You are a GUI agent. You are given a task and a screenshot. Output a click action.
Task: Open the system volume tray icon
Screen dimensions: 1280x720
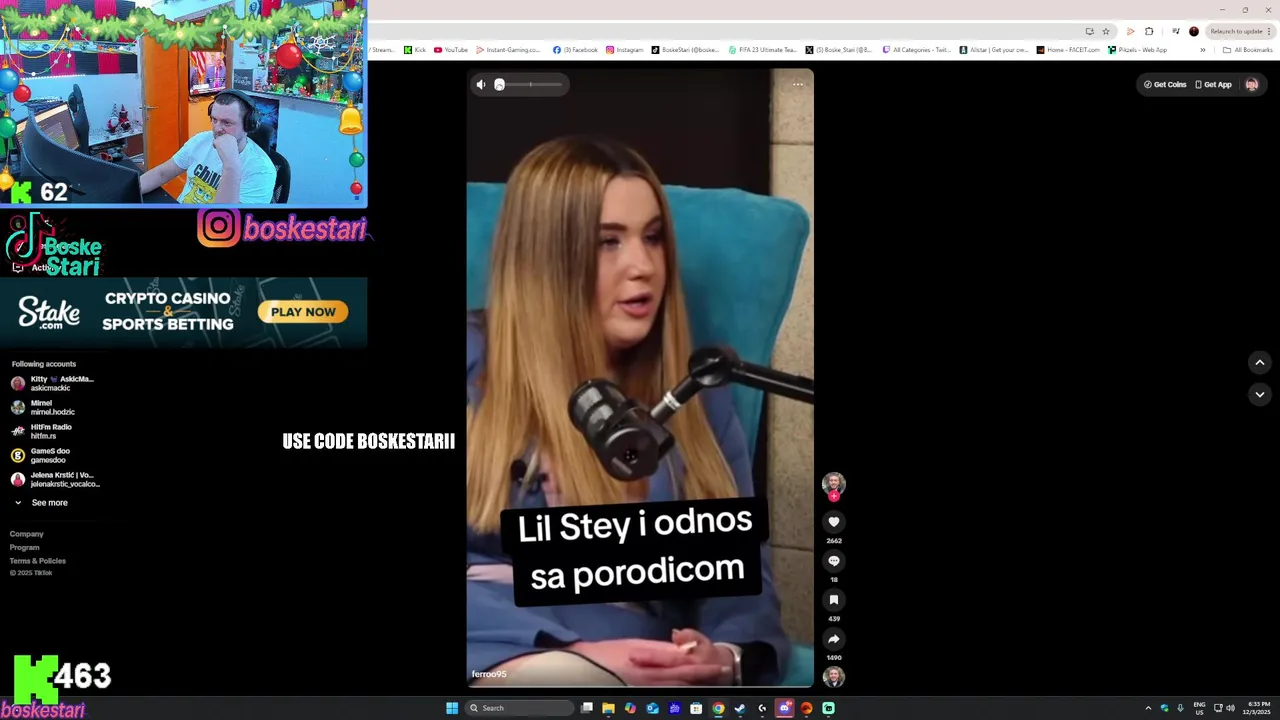(x=1230, y=708)
